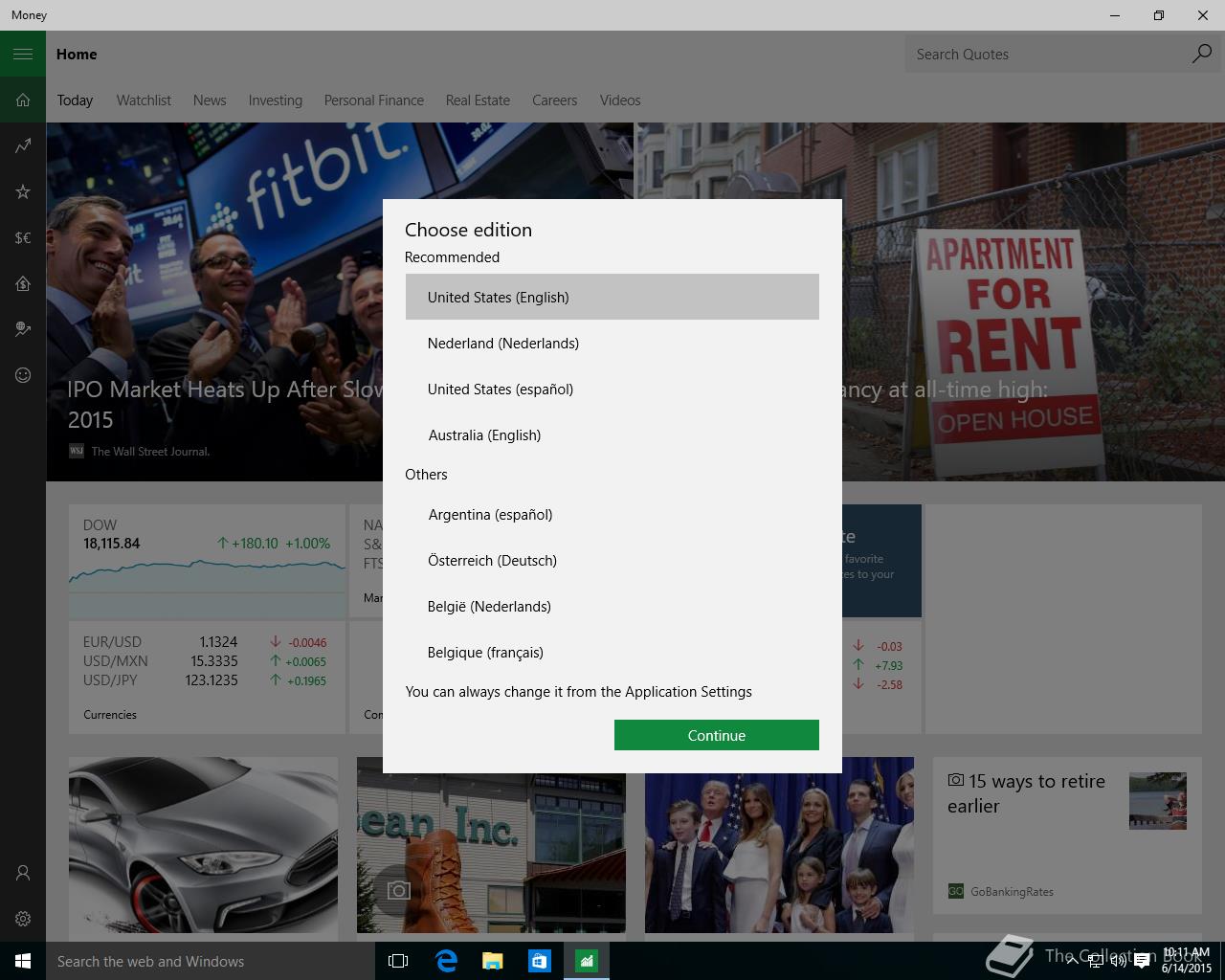Open World Markets sidebar icon
The width and height of the screenshot is (1225, 980).
tap(23, 329)
